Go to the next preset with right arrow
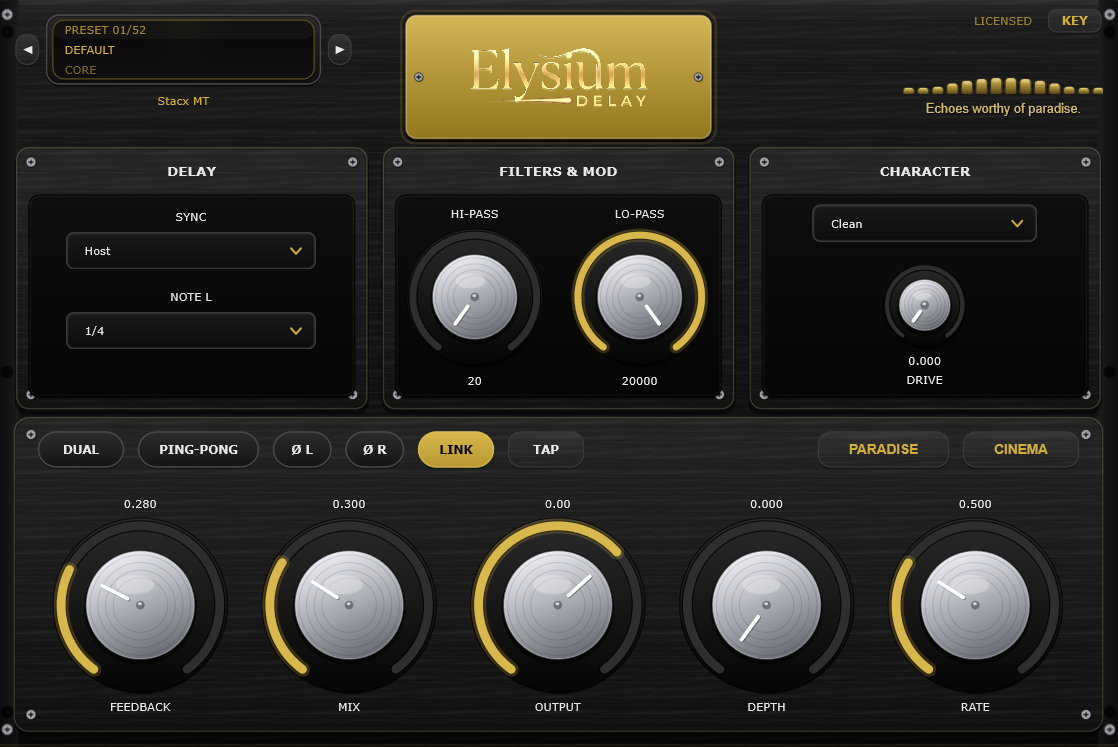 tap(339, 50)
